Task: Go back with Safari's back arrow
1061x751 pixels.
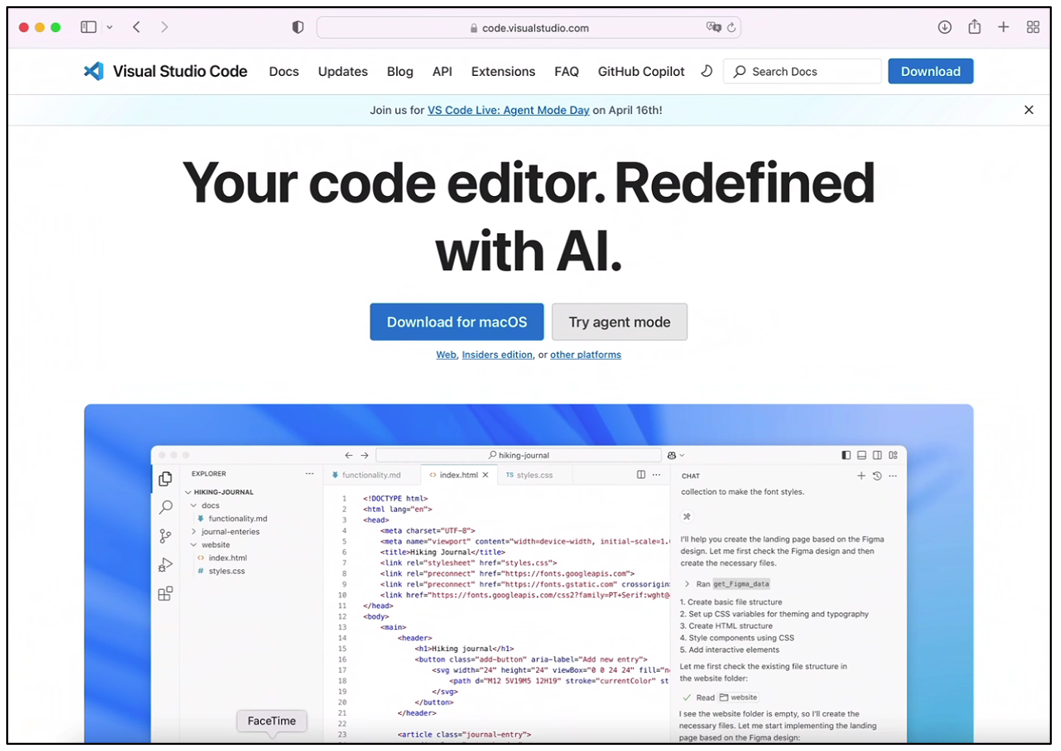Action: coord(137,27)
